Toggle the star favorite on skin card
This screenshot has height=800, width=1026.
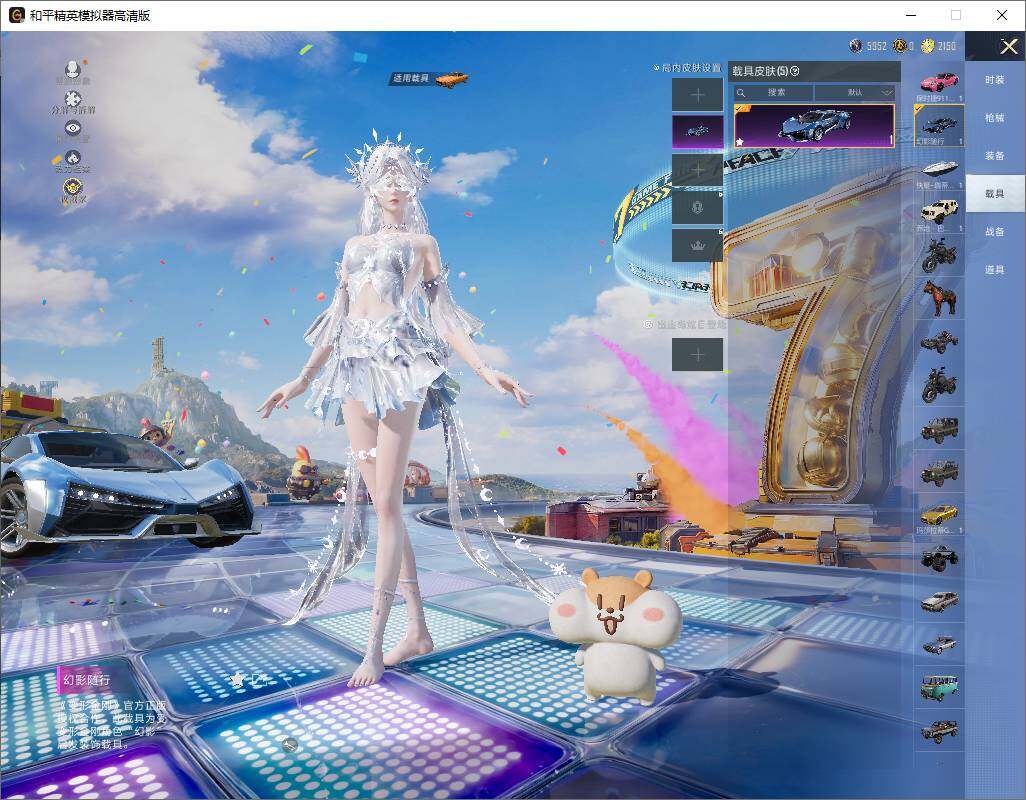(740, 141)
